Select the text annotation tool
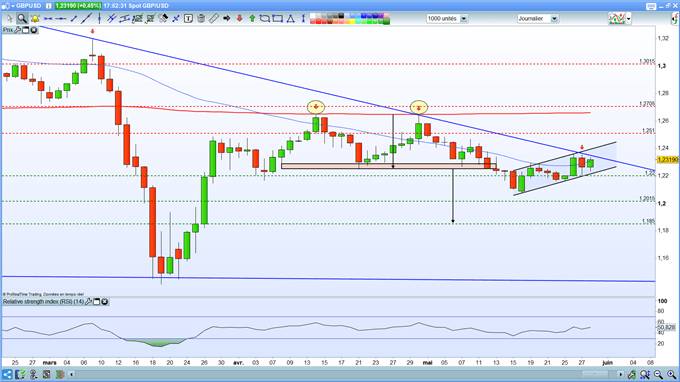Image resolution: width=680 pixels, height=382 pixels. (x=188, y=19)
